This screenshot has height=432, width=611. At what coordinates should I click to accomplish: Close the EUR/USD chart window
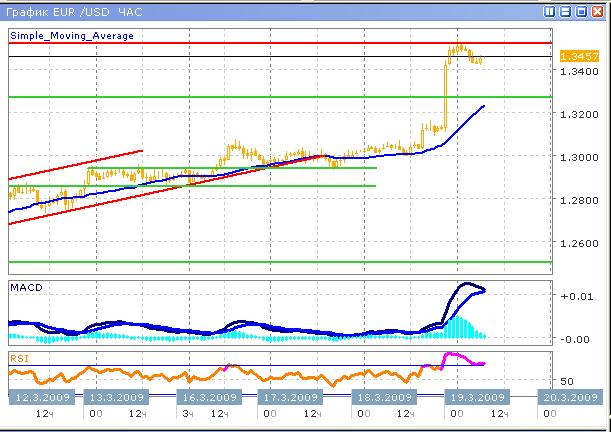[598, 11]
